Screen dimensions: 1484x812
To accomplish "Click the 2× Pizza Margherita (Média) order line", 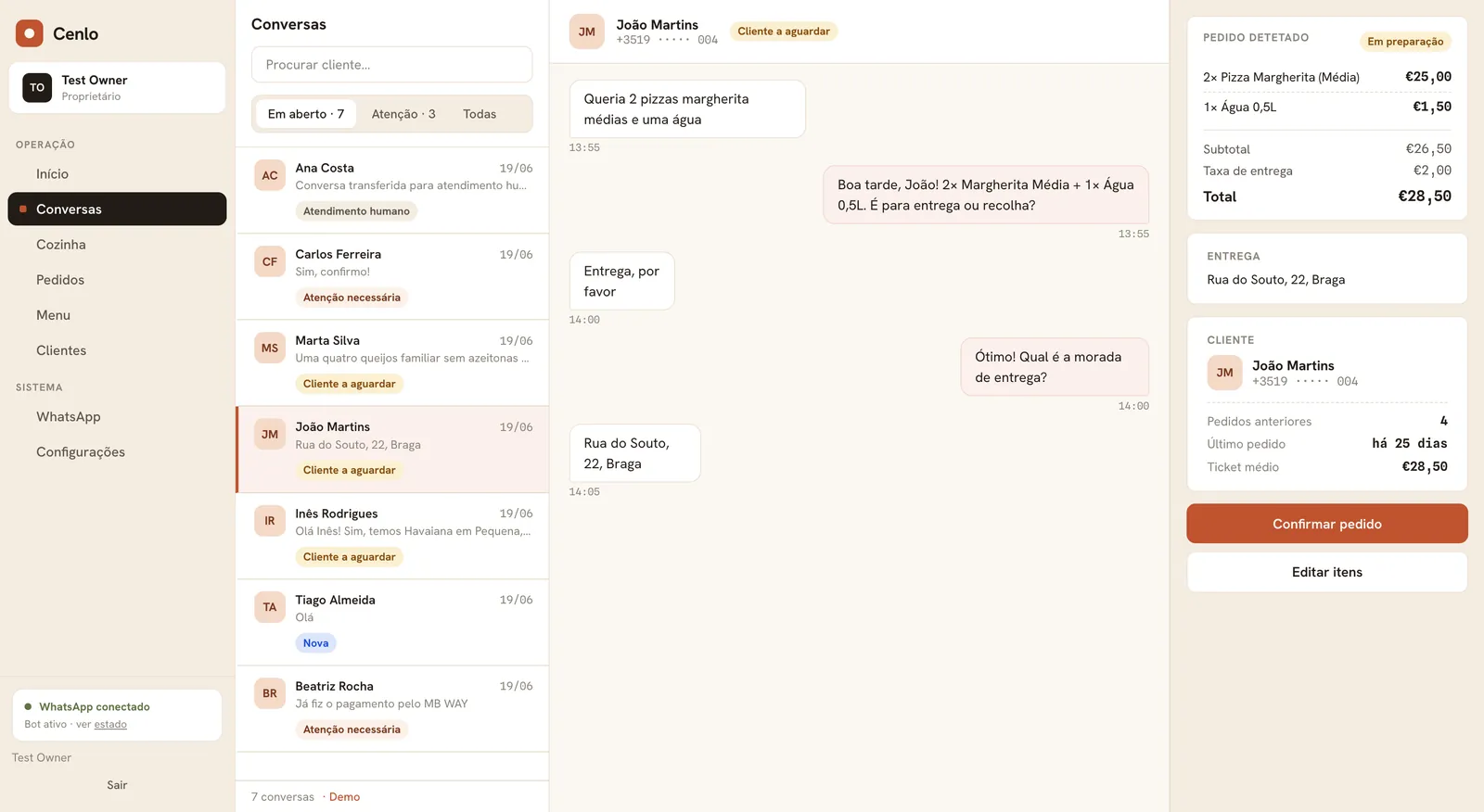I will pos(1327,77).
